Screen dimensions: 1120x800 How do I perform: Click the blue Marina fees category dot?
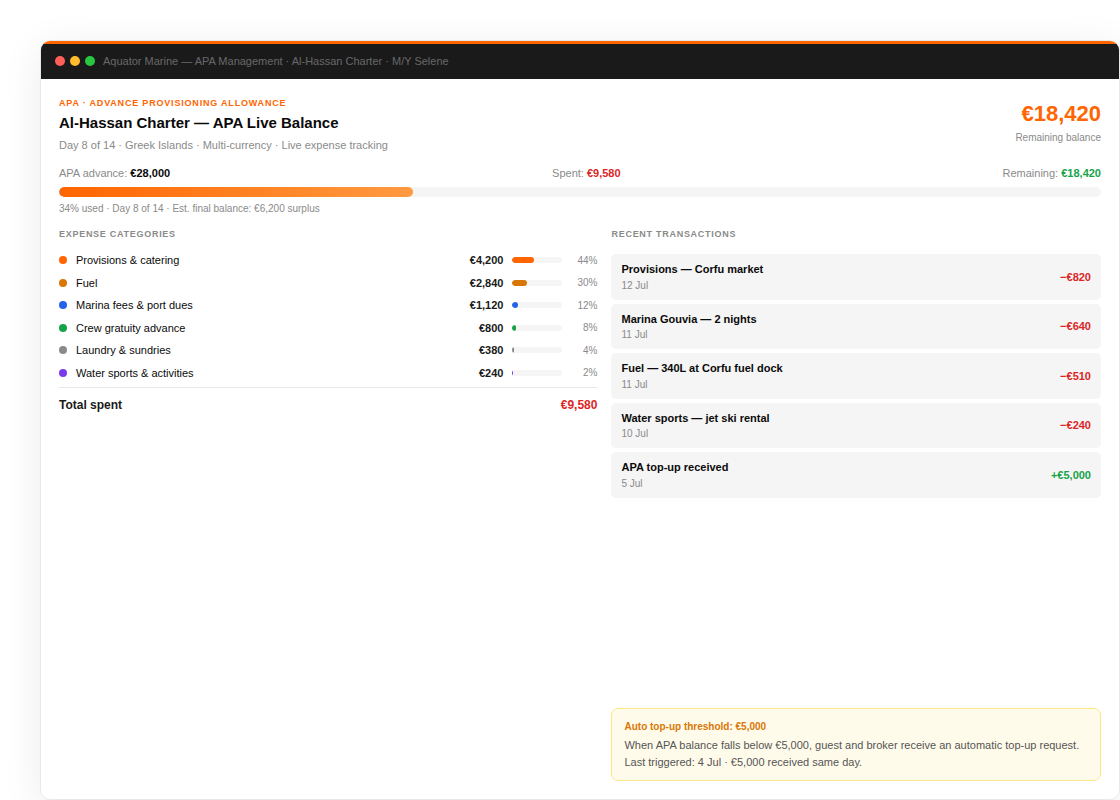pos(63,305)
